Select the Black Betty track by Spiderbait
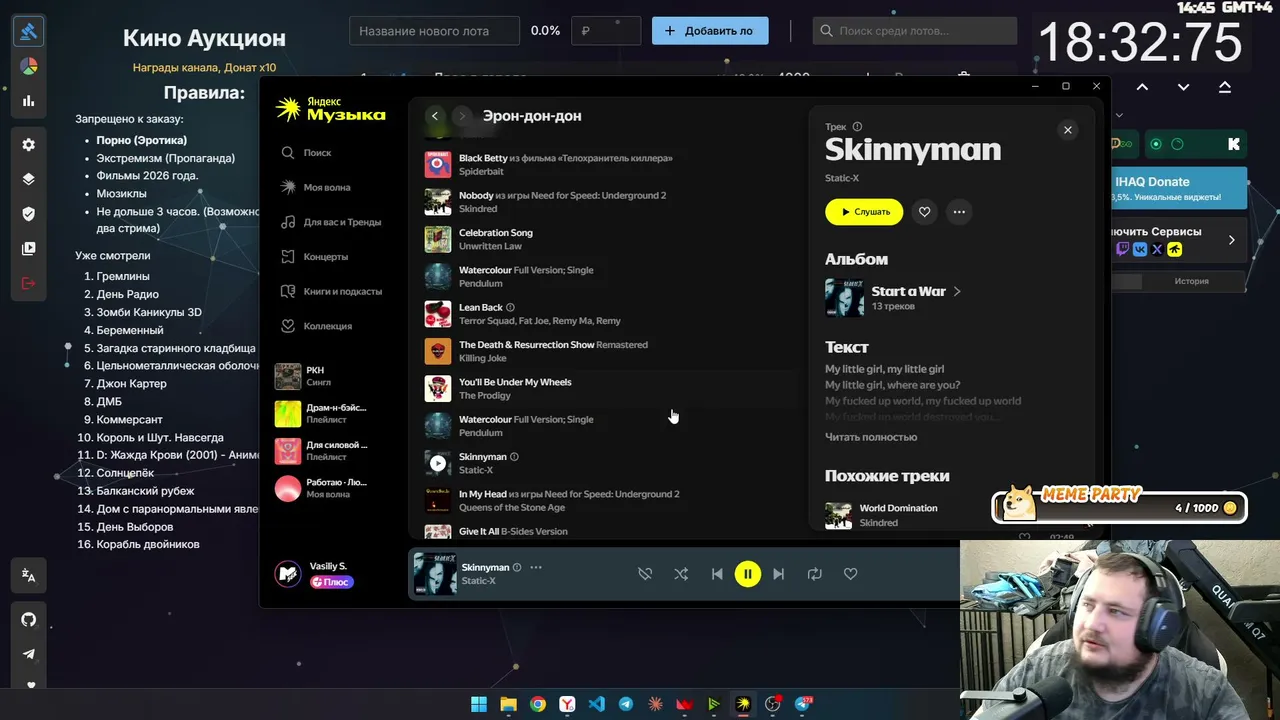Image resolution: width=1280 pixels, height=720 pixels. click(x=610, y=165)
